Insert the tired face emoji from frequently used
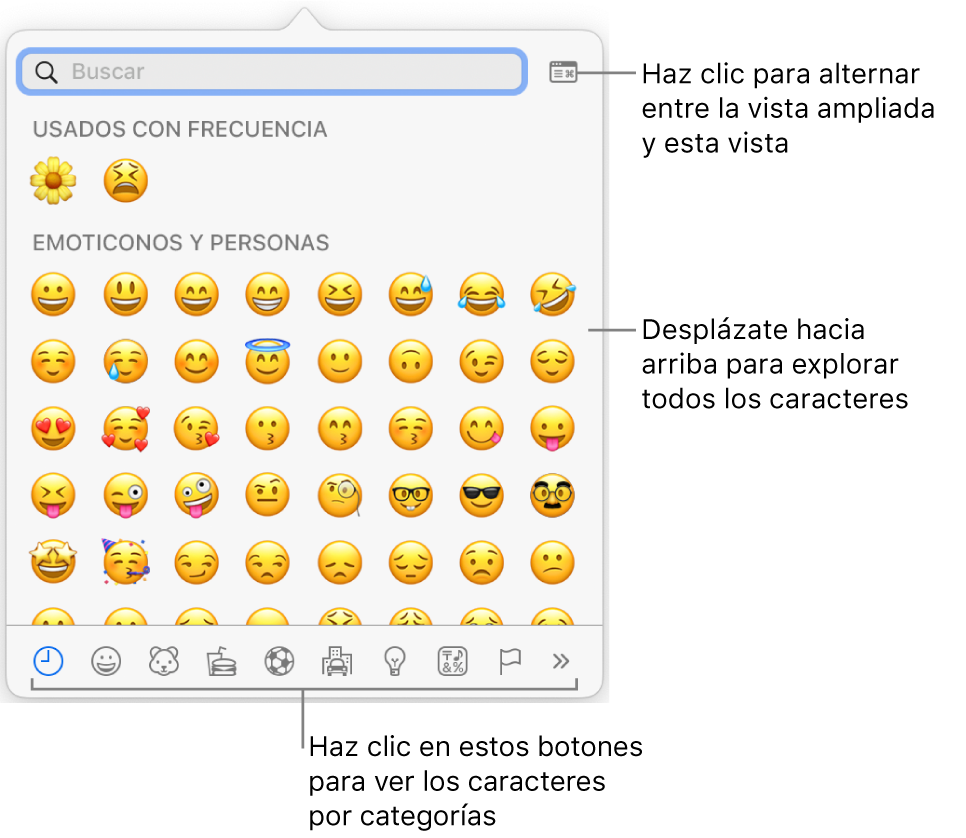 [x=126, y=181]
